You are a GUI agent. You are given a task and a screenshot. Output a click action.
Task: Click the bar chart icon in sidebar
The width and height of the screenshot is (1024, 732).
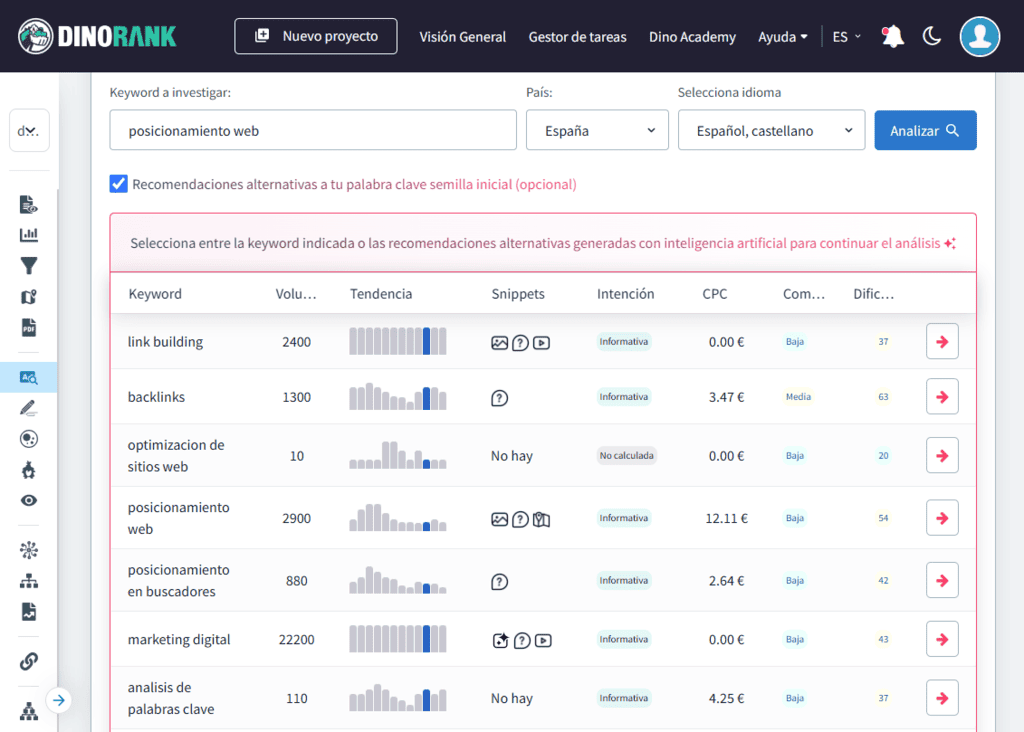click(x=29, y=235)
